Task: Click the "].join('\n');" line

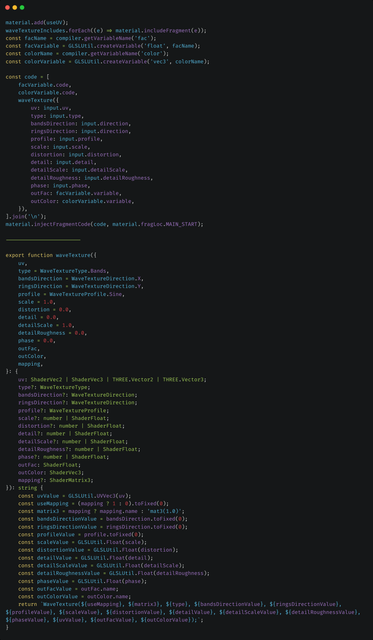Action: pos(26,217)
